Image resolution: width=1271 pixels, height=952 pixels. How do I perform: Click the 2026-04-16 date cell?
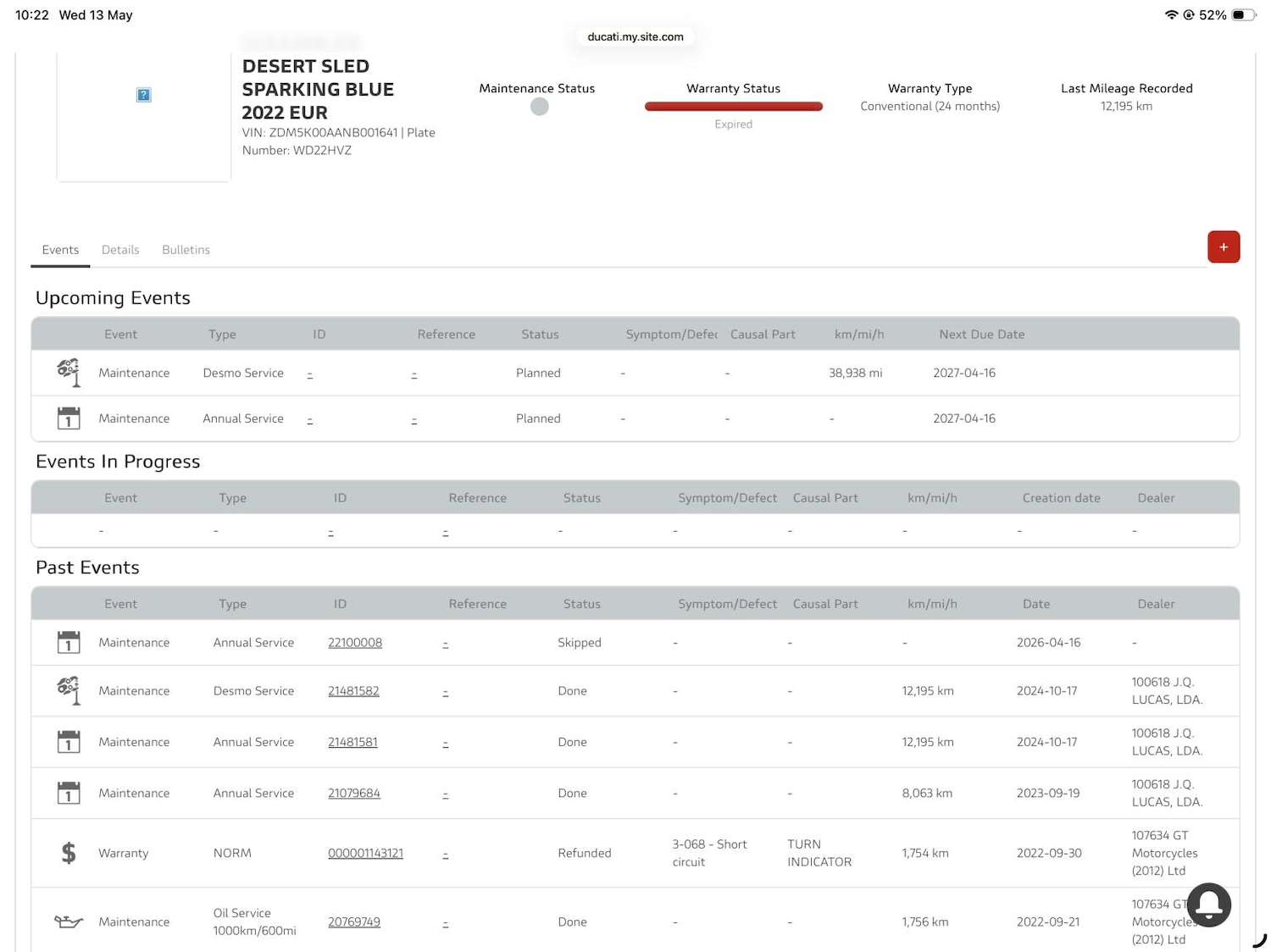point(1048,643)
